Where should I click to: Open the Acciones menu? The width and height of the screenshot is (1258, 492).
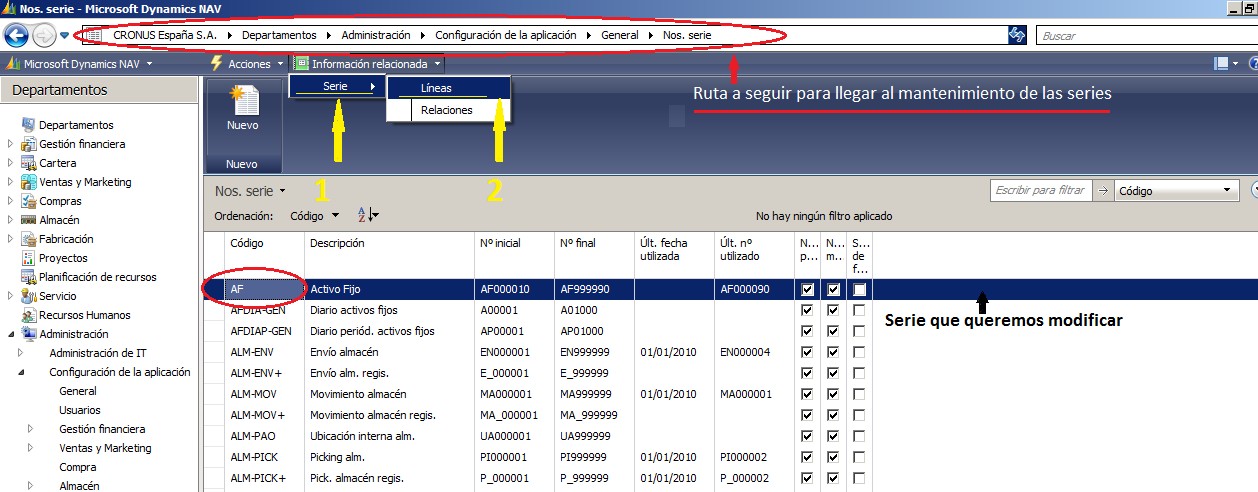248,63
